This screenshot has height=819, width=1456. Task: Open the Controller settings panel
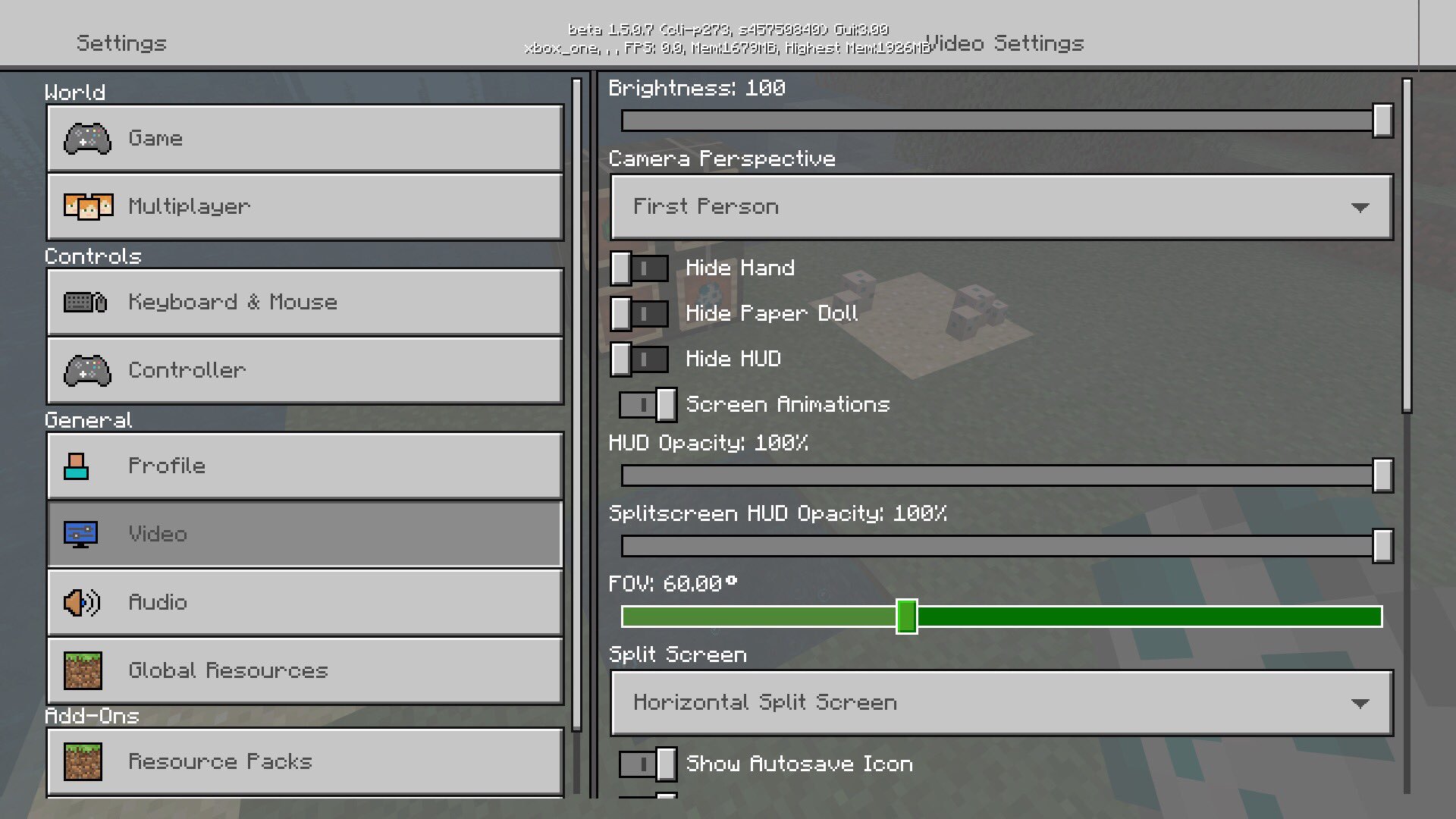coord(305,369)
